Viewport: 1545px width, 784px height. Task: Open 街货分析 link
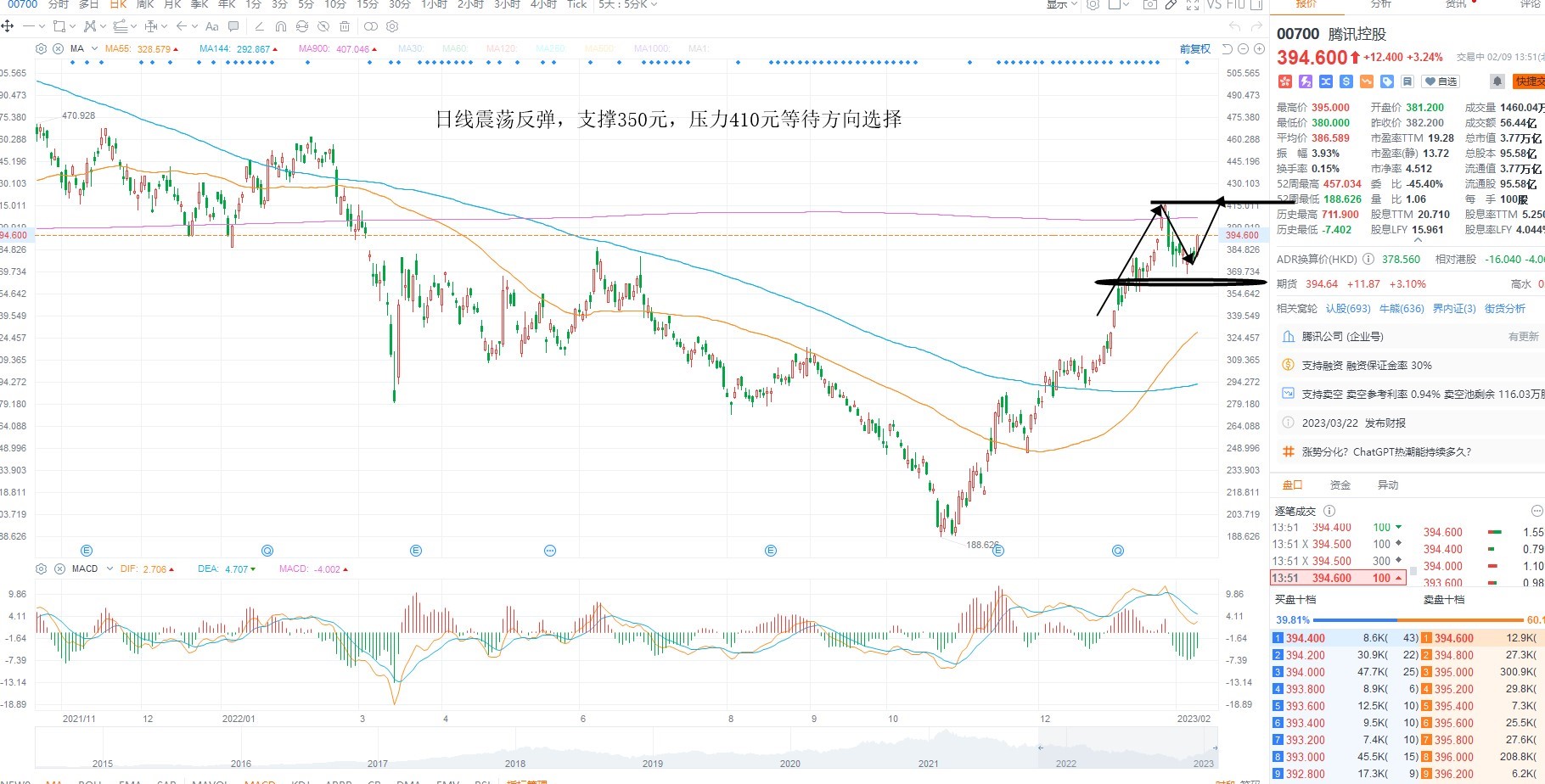[x=1504, y=308]
